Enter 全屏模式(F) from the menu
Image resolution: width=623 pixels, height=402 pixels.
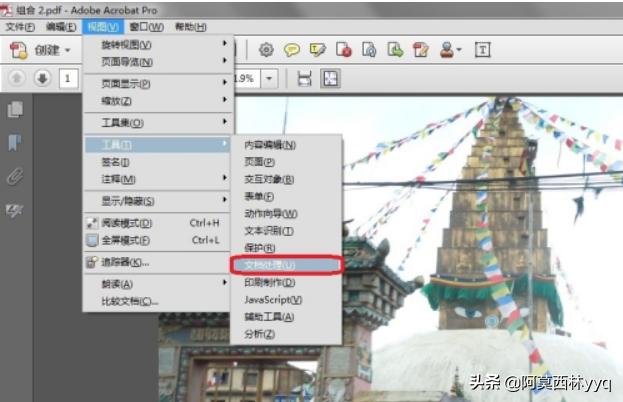pyautogui.click(x=158, y=240)
